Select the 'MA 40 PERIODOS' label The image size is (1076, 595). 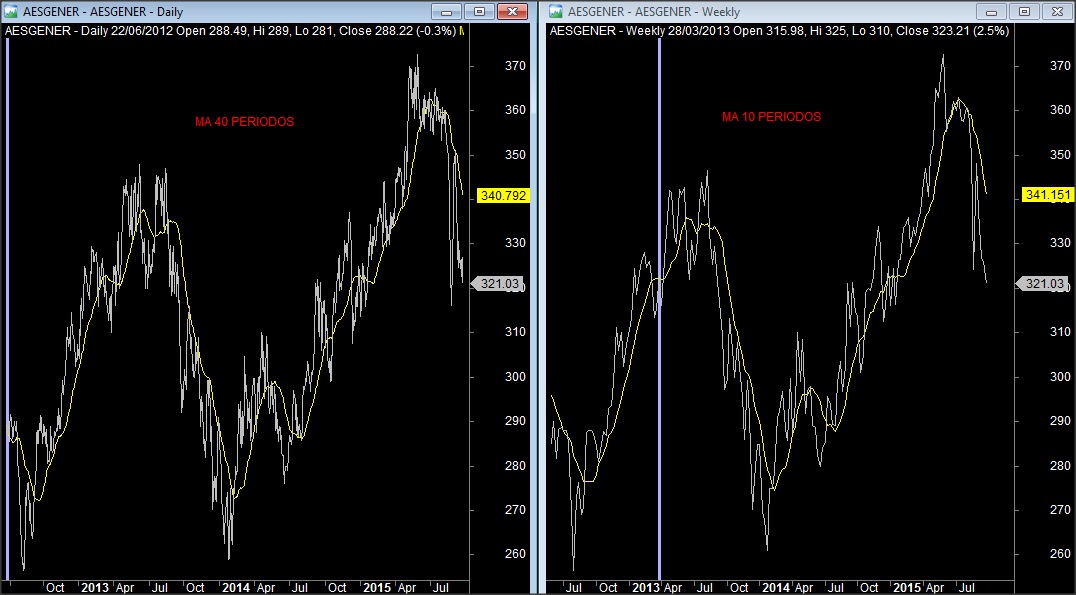(x=244, y=121)
